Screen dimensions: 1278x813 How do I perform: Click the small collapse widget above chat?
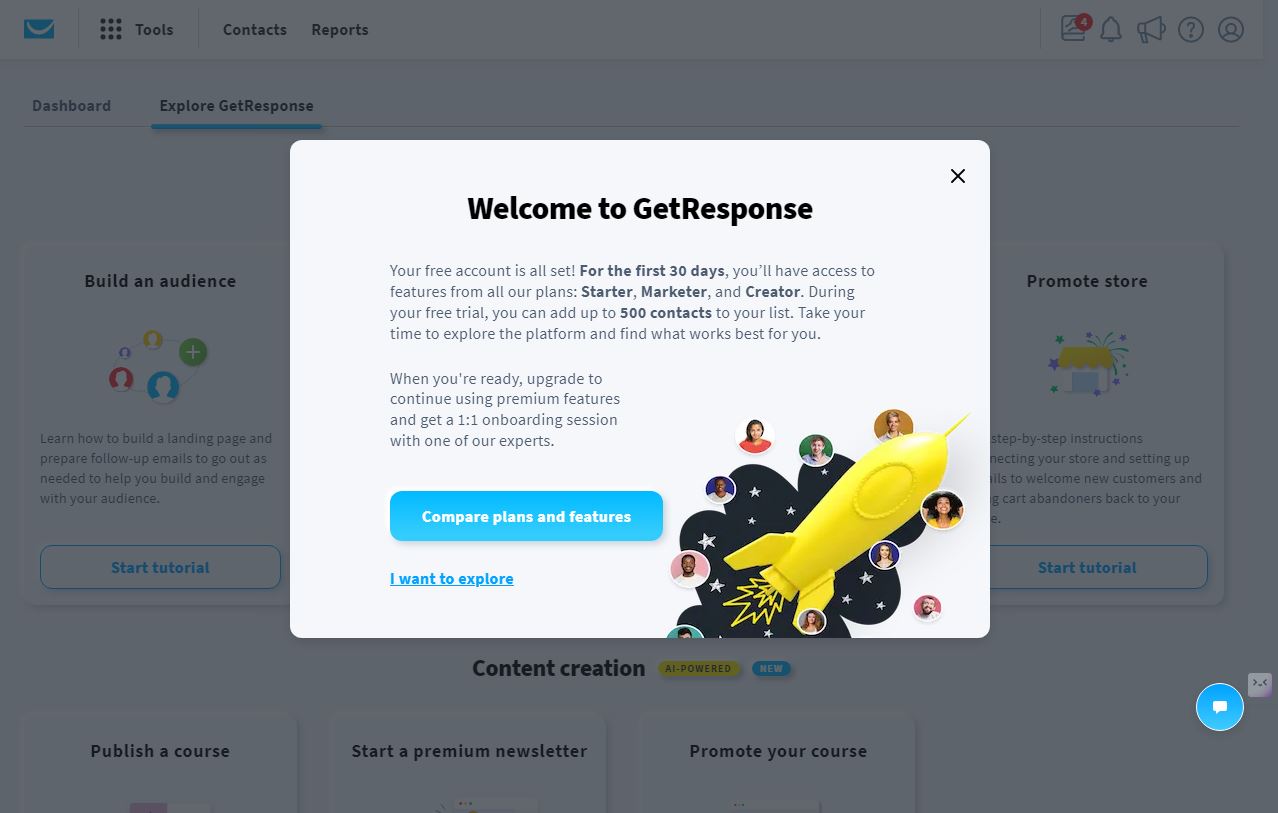point(1260,684)
